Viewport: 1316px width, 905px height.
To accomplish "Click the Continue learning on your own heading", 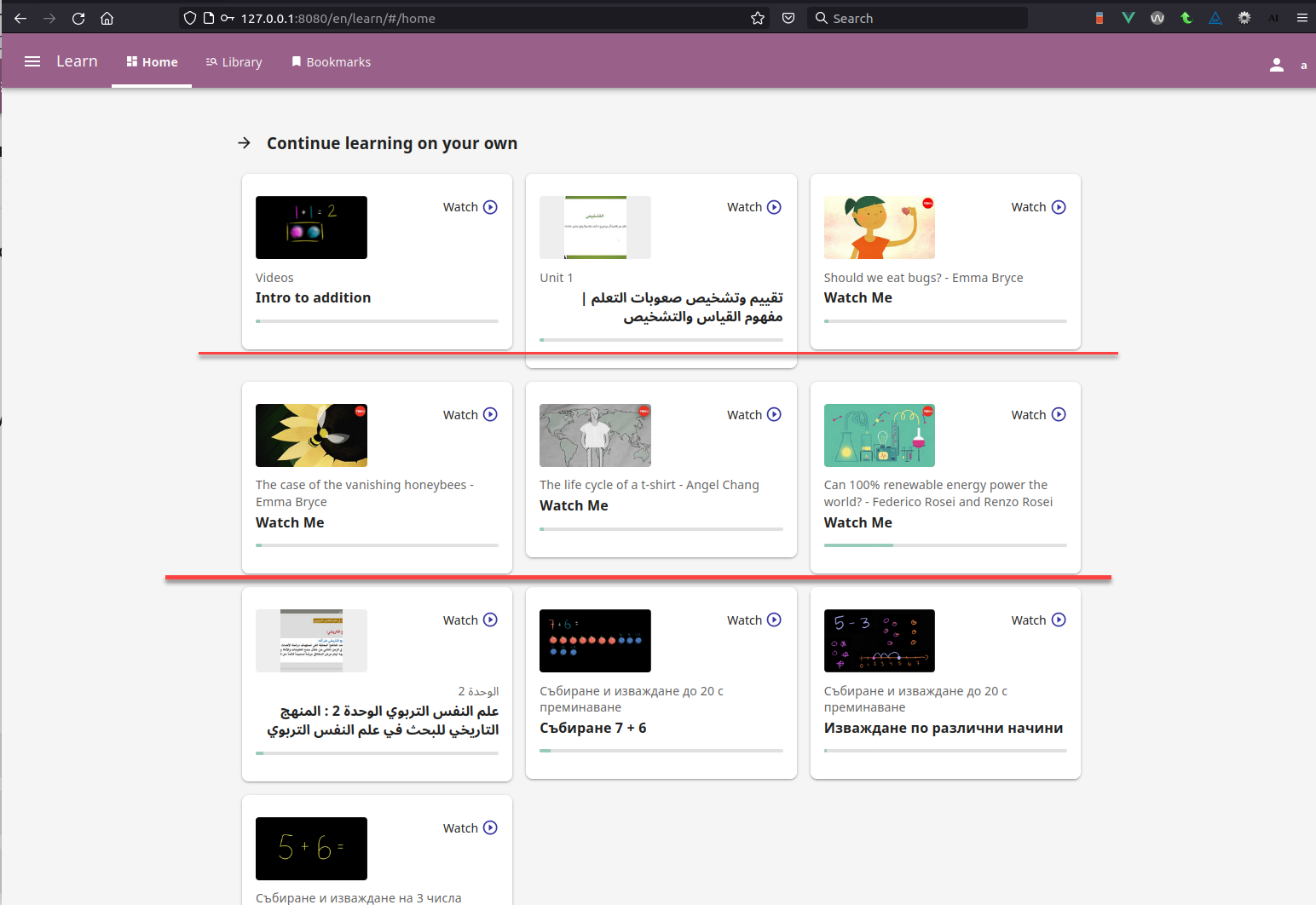I will click(x=391, y=143).
